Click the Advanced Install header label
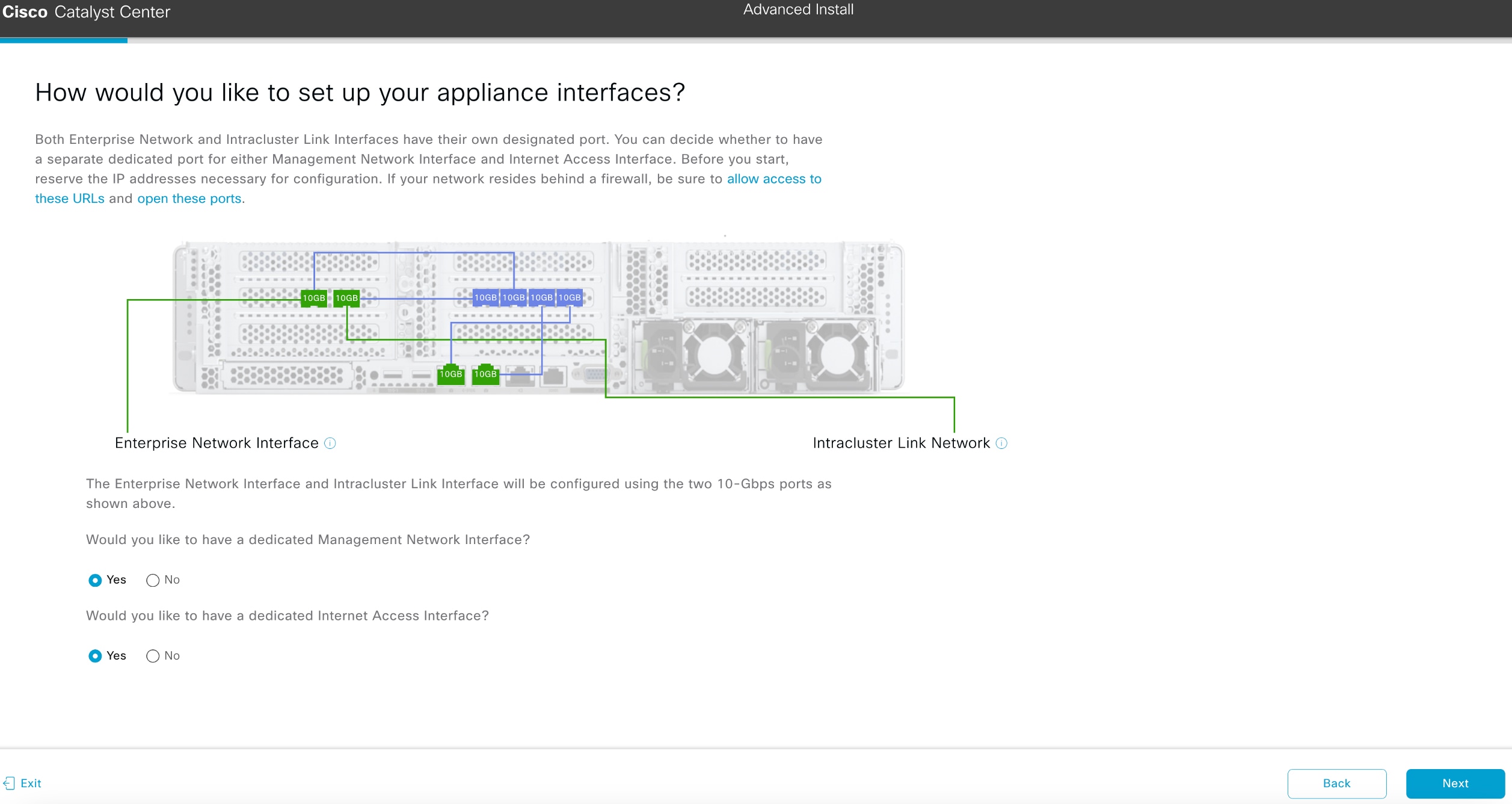The width and height of the screenshot is (1512, 804). point(798,10)
